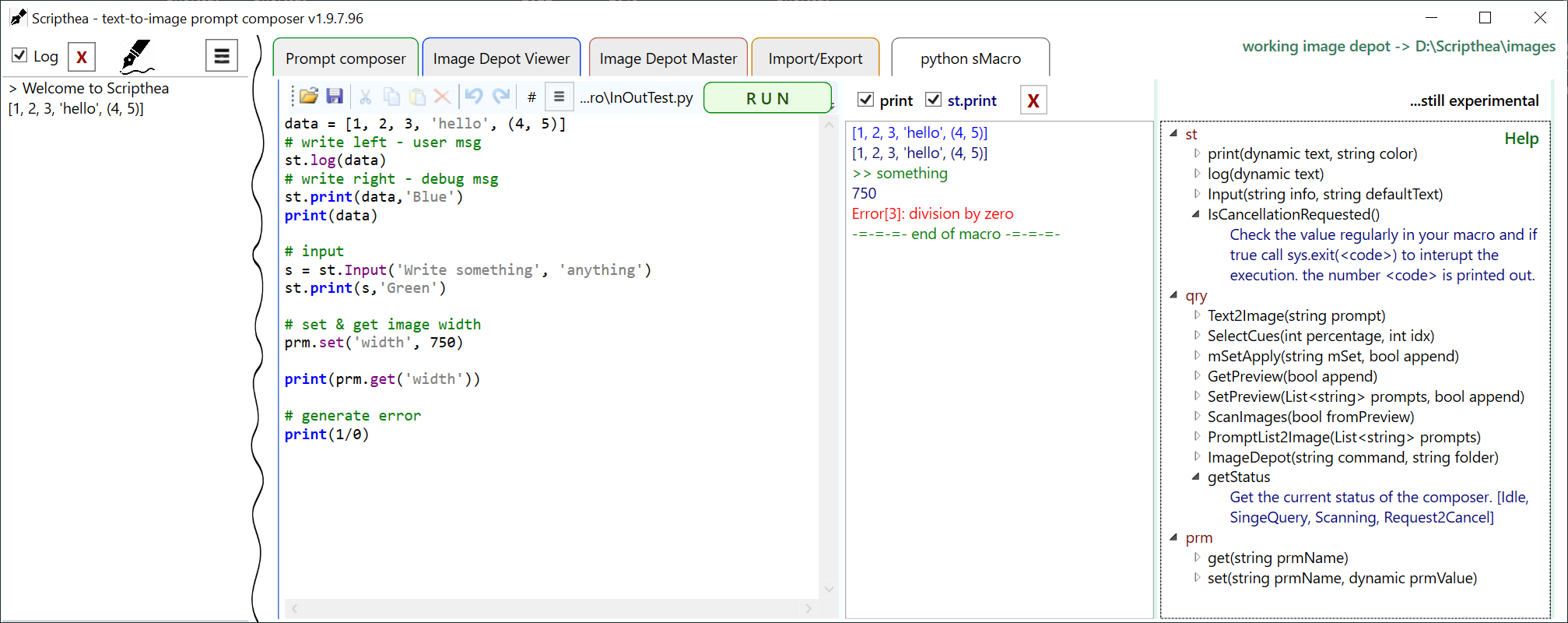The image size is (1568, 623).
Task: Switch to the Prompt composer tab
Action: pos(346,58)
